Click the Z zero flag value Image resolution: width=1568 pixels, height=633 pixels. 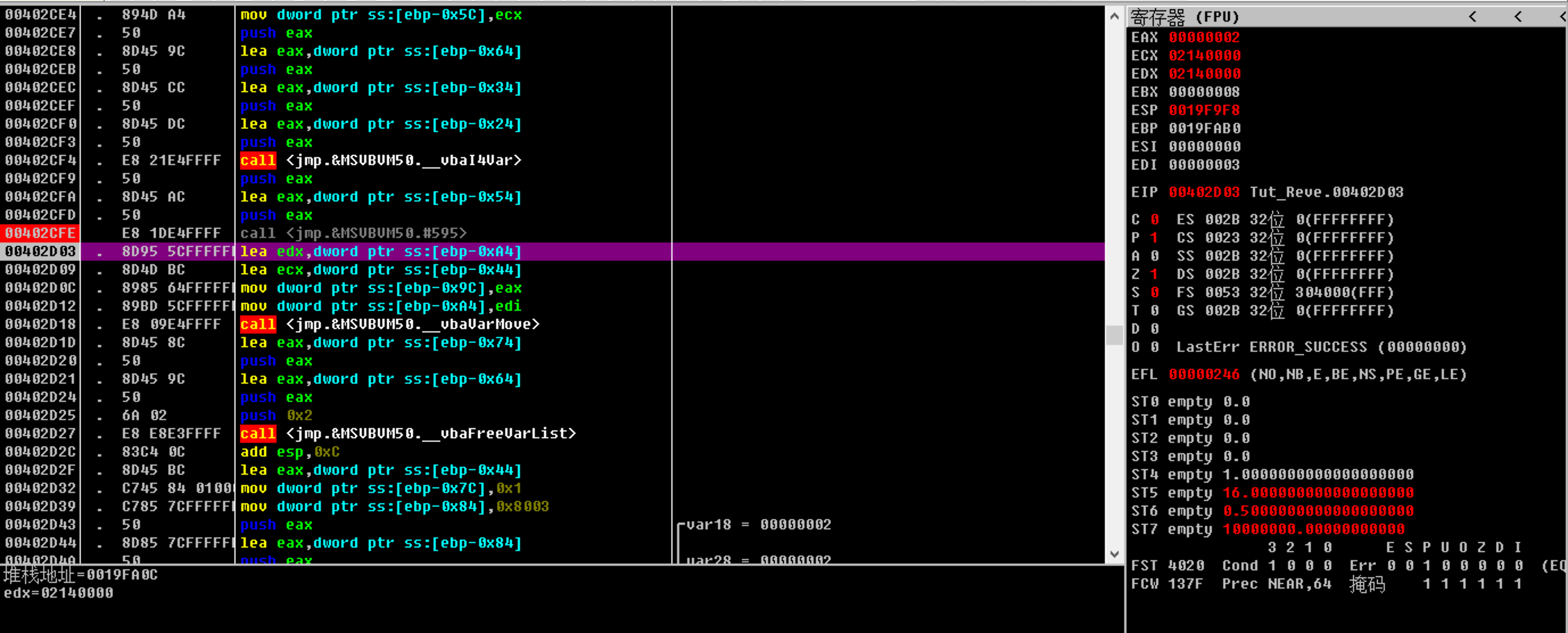point(1155,274)
